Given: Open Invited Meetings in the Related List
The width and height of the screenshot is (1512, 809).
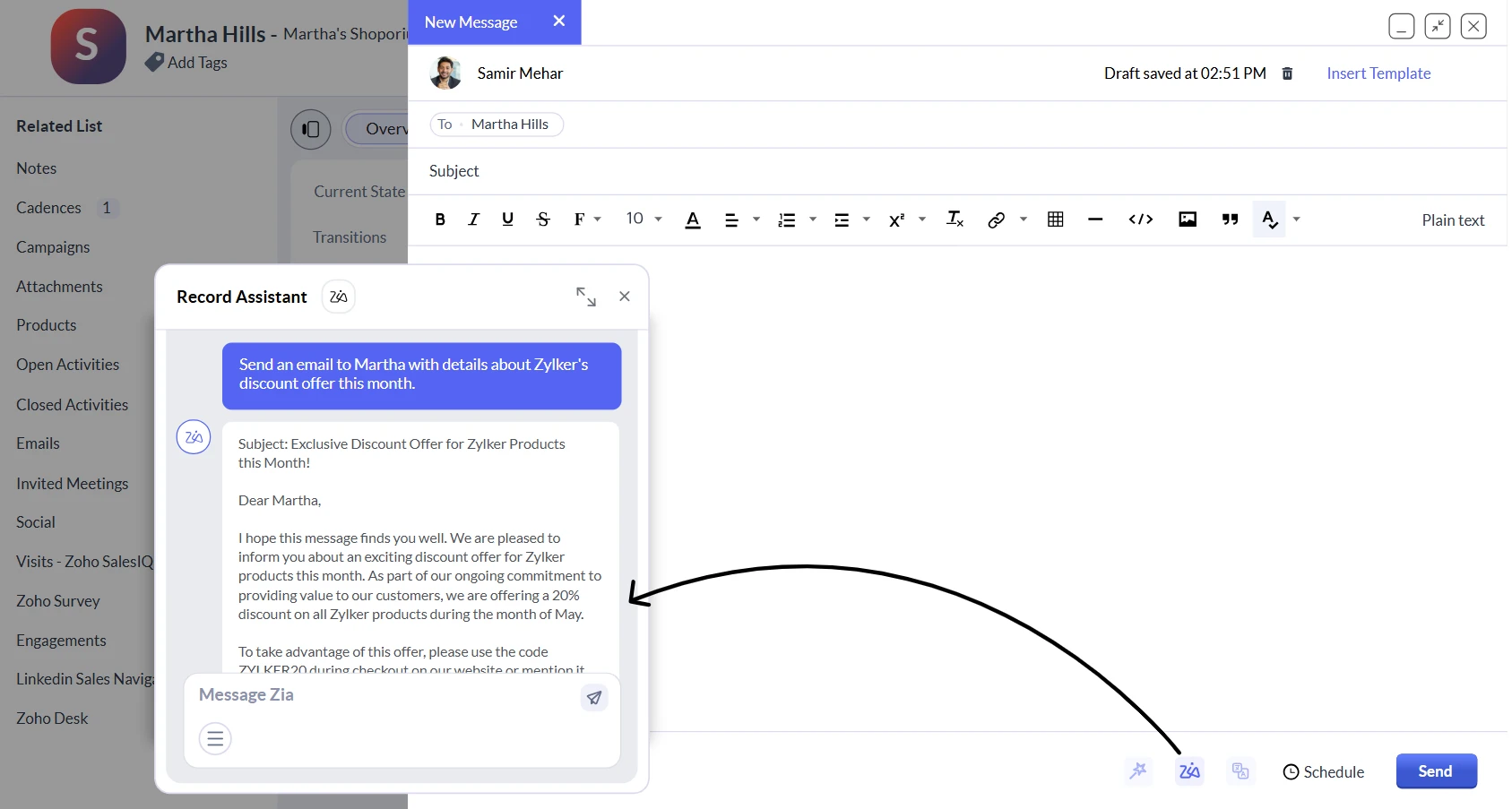Looking at the screenshot, I should pyautogui.click(x=73, y=484).
